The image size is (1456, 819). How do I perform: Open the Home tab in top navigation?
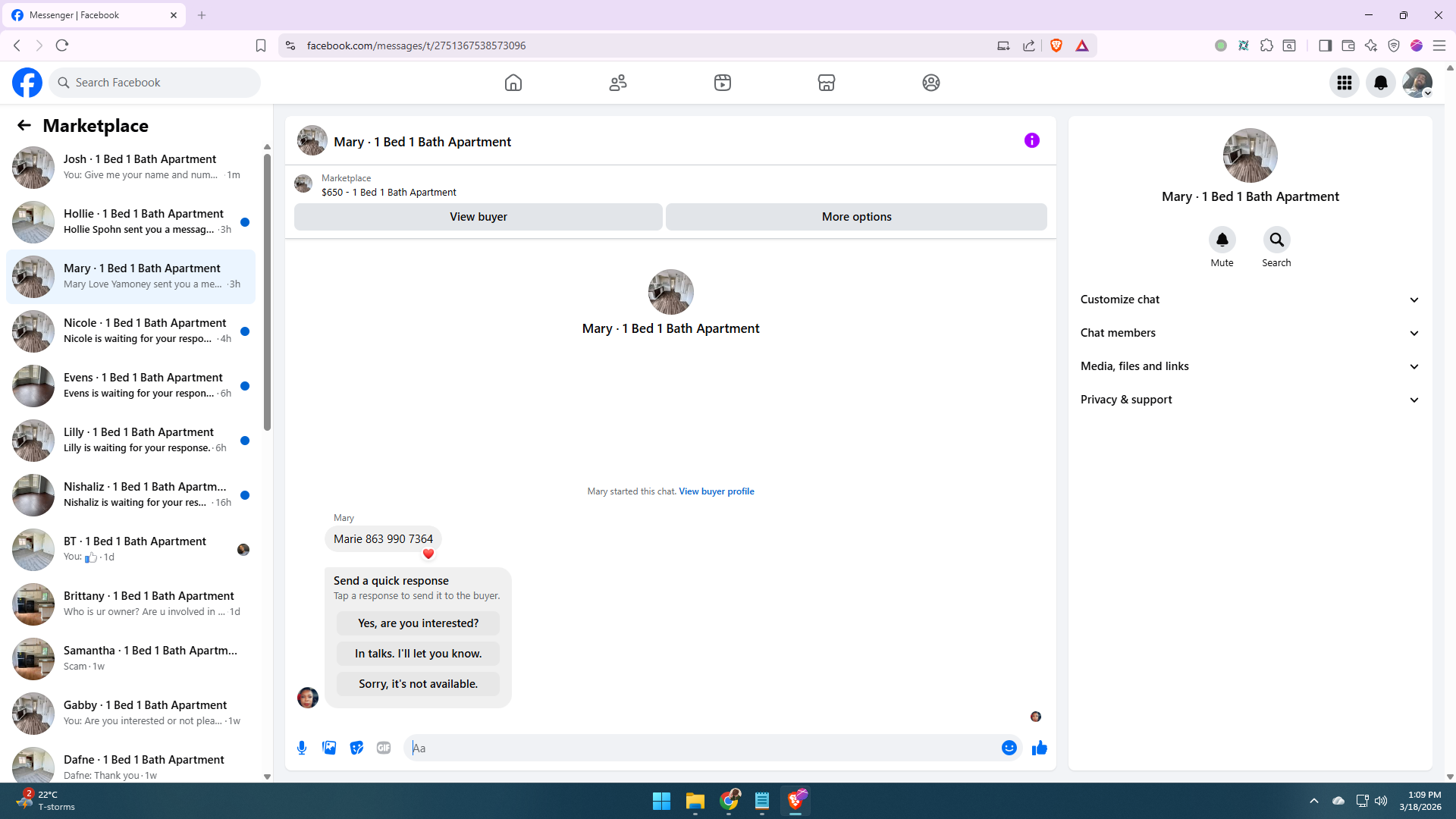point(513,83)
